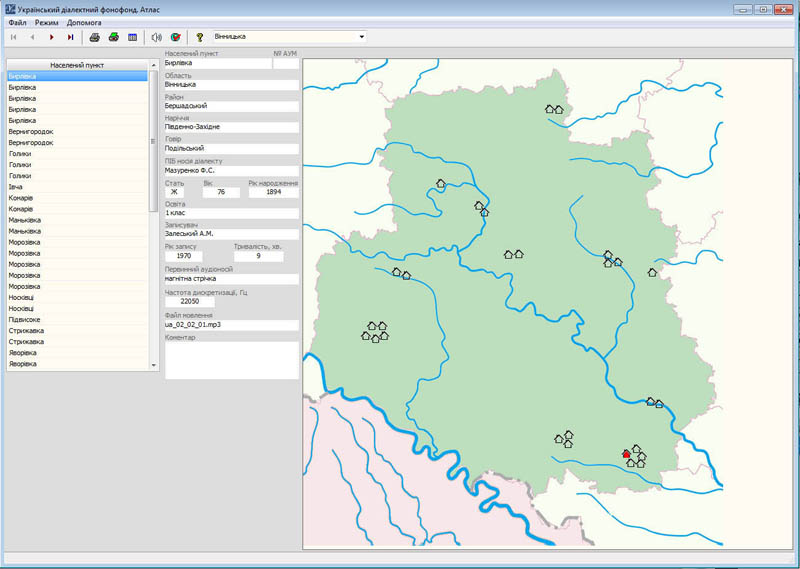Image resolution: width=800 pixels, height=569 pixels.
Task: Click the Населений пункт column header
Action: (x=77, y=65)
